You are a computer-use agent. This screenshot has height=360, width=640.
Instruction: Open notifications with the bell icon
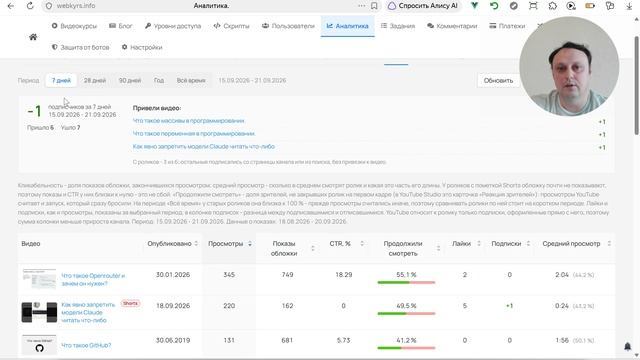(x=627, y=347)
